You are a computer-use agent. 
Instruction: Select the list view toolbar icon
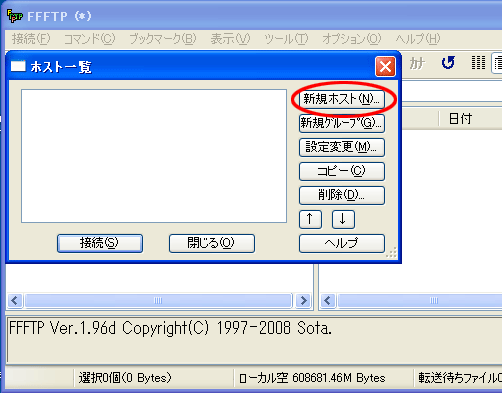pyautogui.click(x=478, y=63)
